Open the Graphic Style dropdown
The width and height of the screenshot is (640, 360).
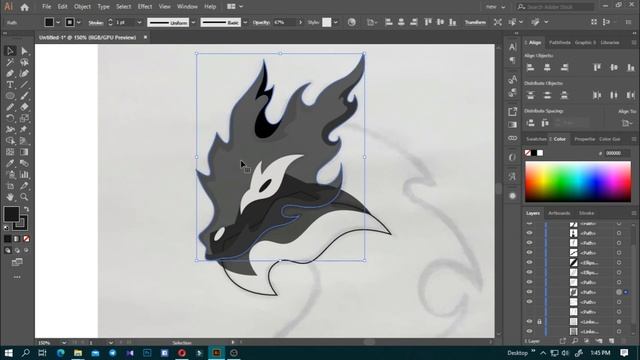336,22
